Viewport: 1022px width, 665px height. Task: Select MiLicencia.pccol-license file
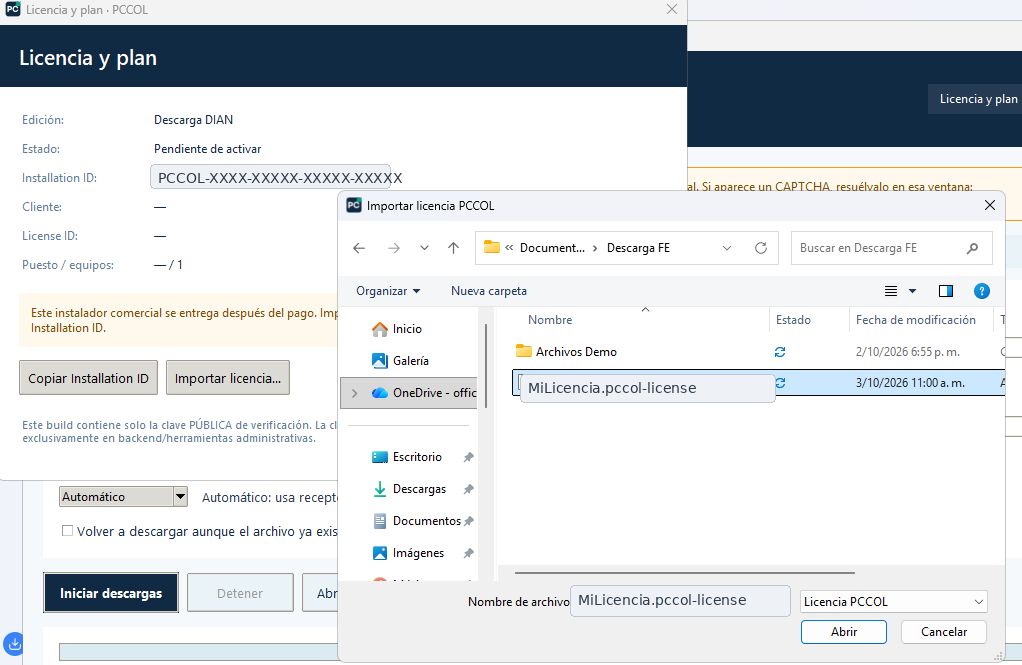648,388
